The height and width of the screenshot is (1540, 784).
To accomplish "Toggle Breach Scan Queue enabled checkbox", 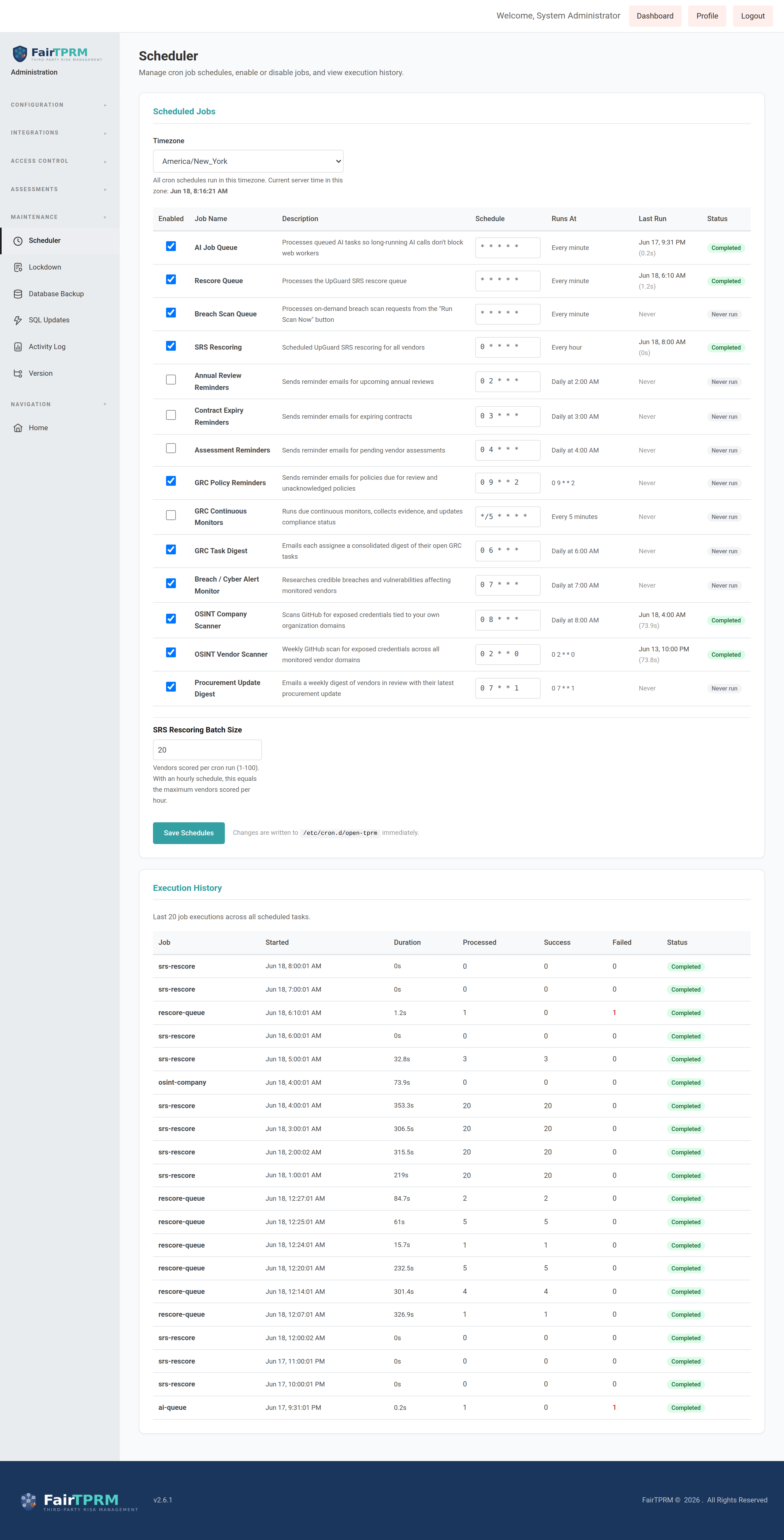I will pyautogui.click(x=171, y=313).
